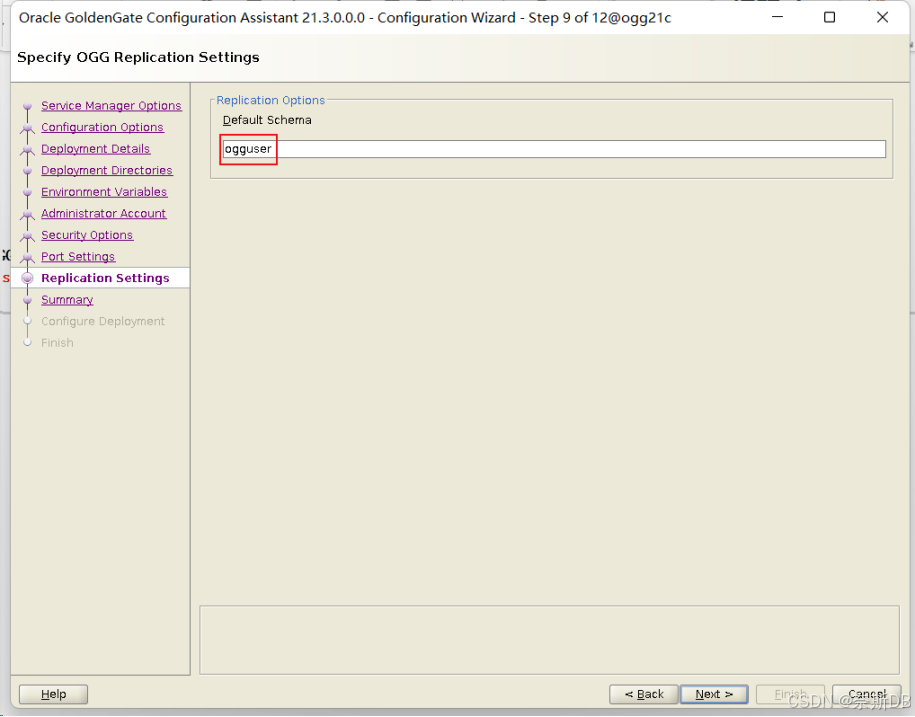Click the Replication Settings step bullet icon

point(27,278)
